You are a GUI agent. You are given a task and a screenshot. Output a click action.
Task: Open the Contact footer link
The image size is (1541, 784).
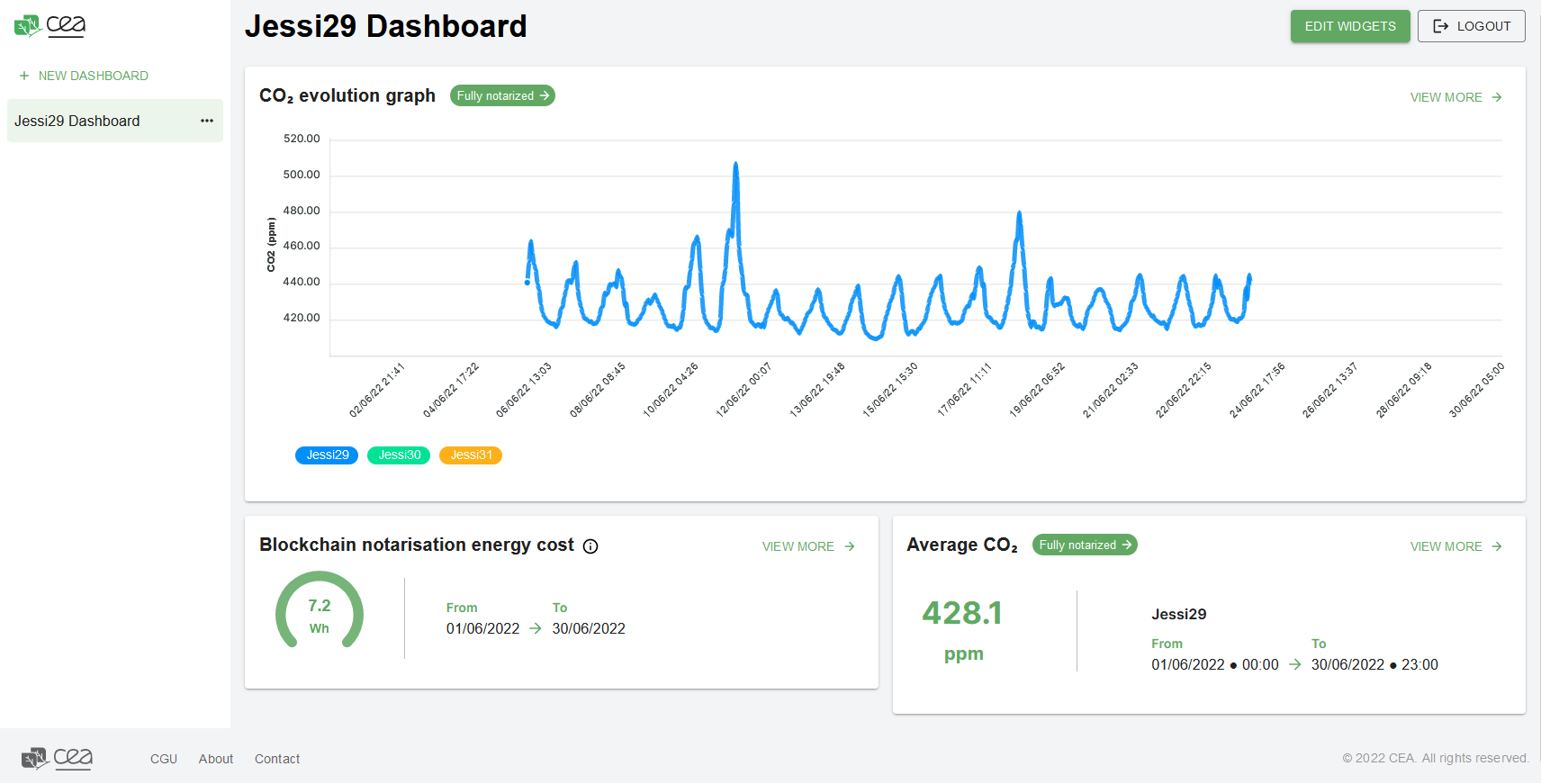click(277, 759)
